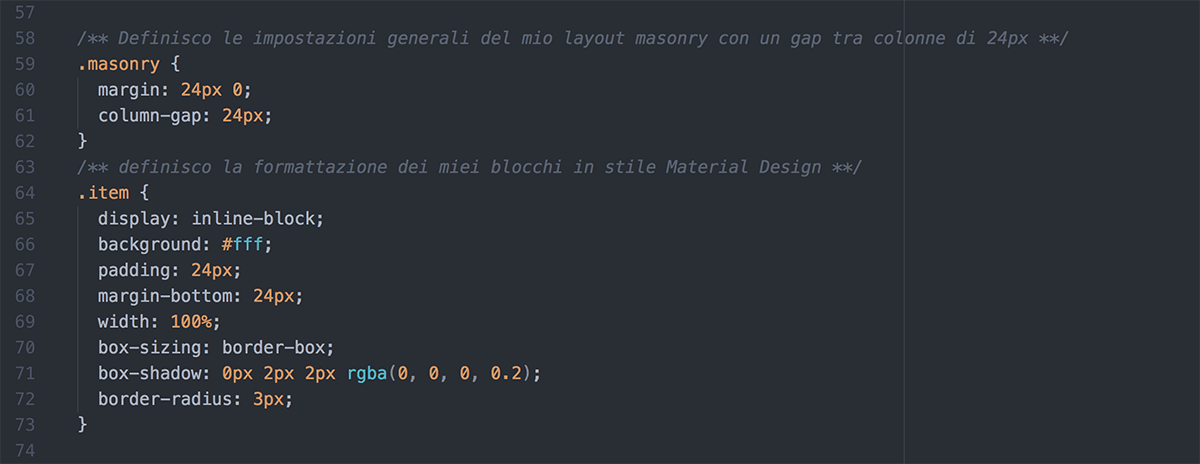Click line number 59 in the gutter
Screen dimensions: 1200x464
[27, 64]
